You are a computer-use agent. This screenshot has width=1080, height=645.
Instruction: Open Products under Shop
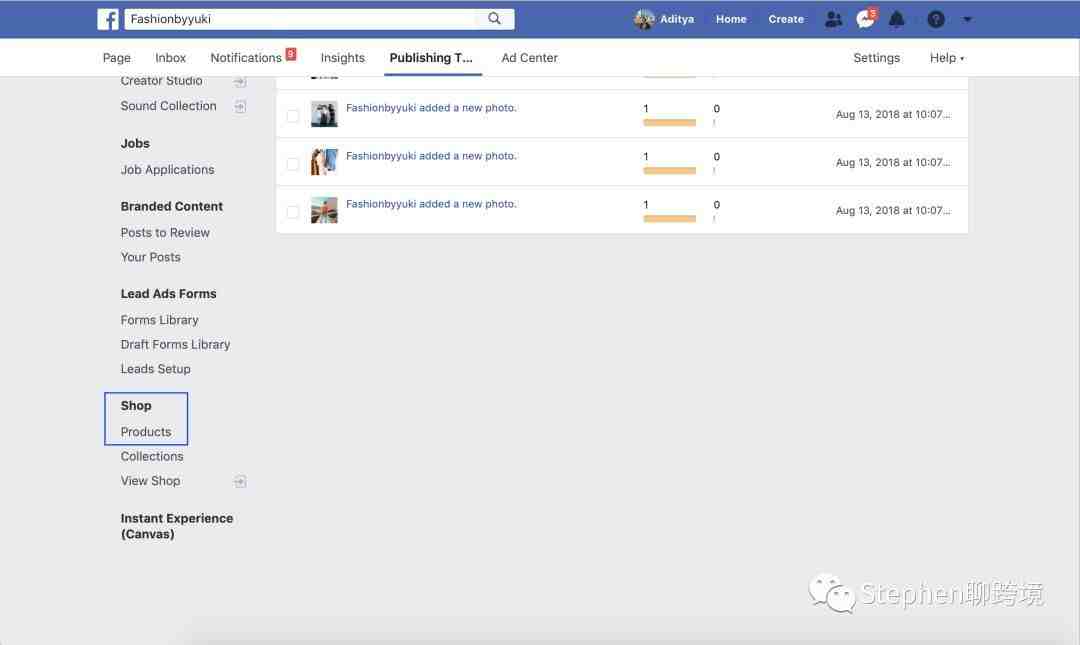pos(145,432)
